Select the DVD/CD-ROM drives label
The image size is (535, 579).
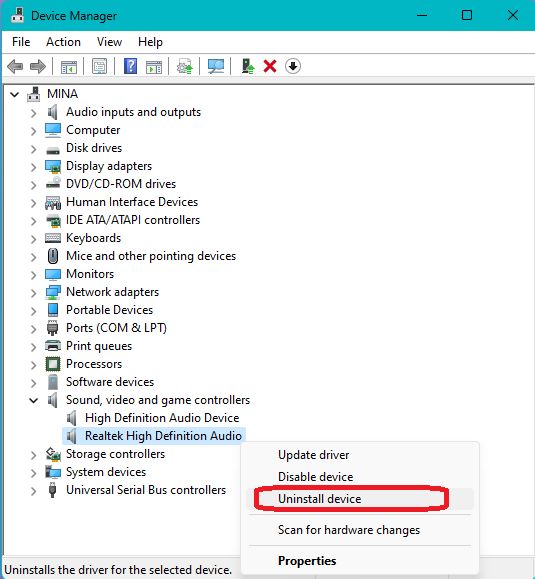click(x=121, y=184)
